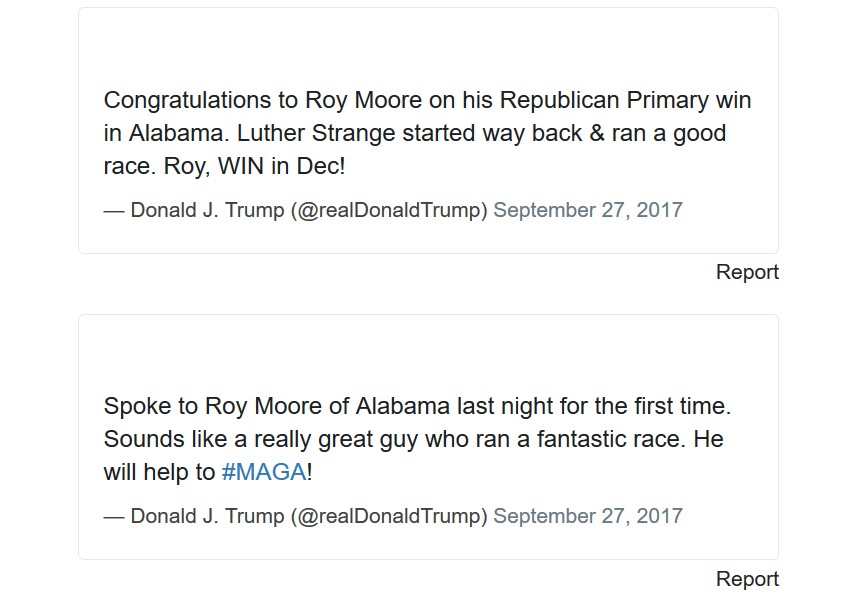Click the 'race. Roy, WIN in Dec!' line
842x598 pixels.
pyautogui.click(x=224, y=166)
